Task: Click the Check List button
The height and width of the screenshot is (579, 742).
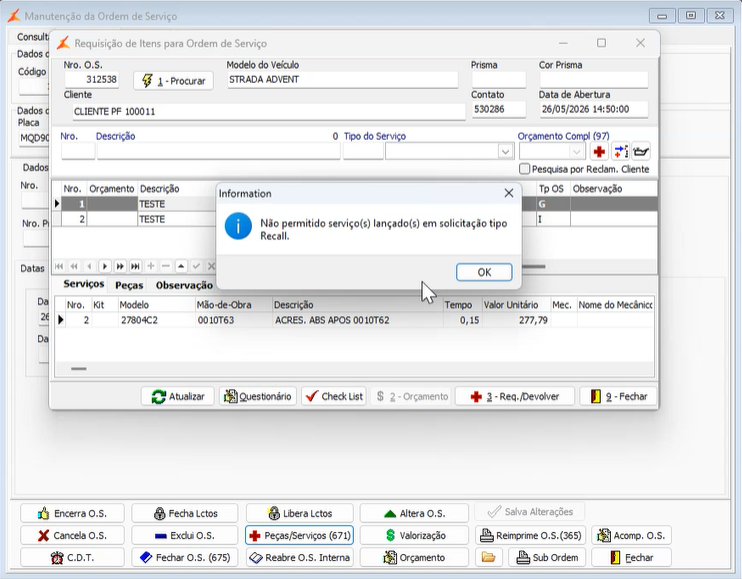Action: tap(334, 396)
